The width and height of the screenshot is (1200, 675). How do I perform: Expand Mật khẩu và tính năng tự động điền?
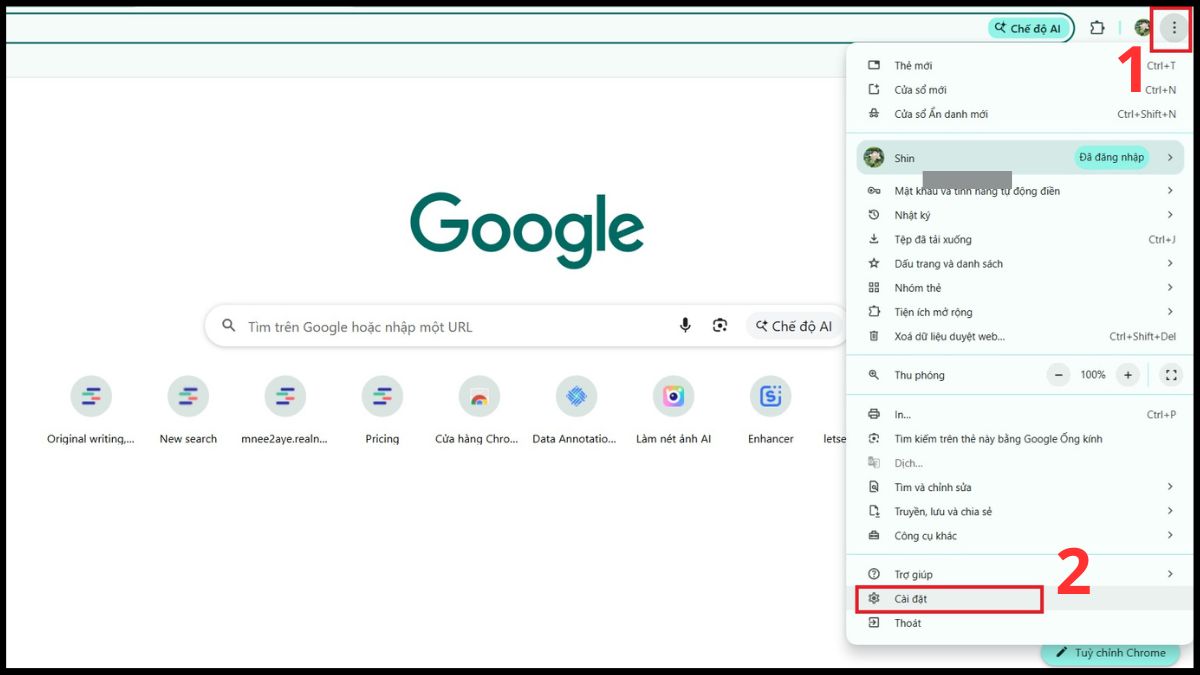point(1021,191)
